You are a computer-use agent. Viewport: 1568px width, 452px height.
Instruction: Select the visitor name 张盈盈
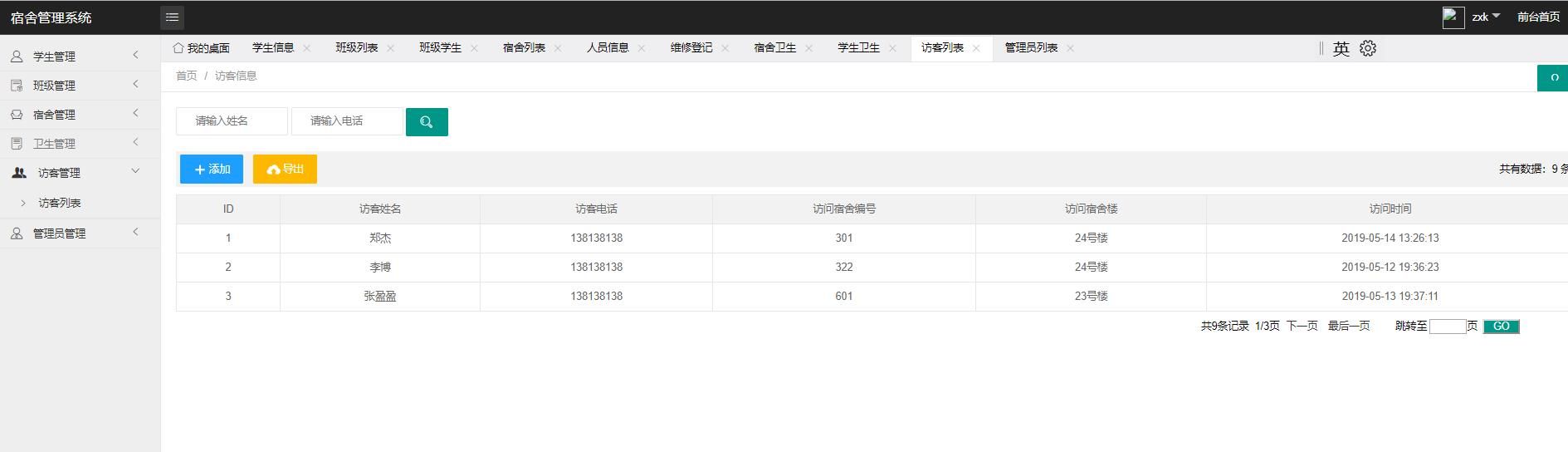coord(380,297)
